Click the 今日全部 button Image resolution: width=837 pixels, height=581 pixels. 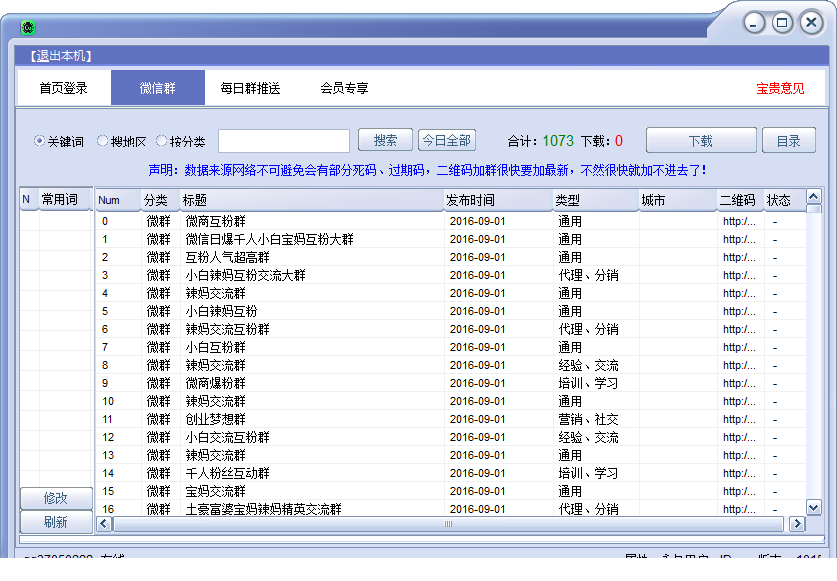tap(447, 140)
